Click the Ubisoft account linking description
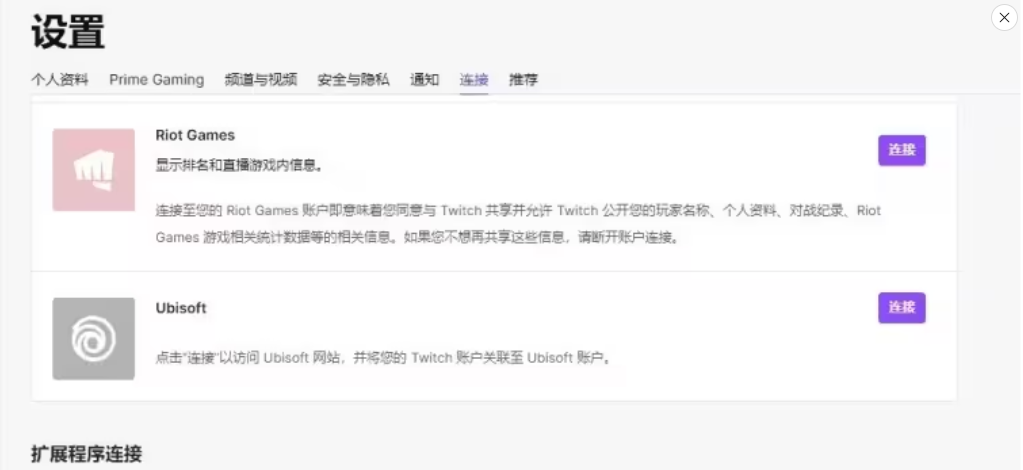 pyautogui.click(x=383, y=358)
